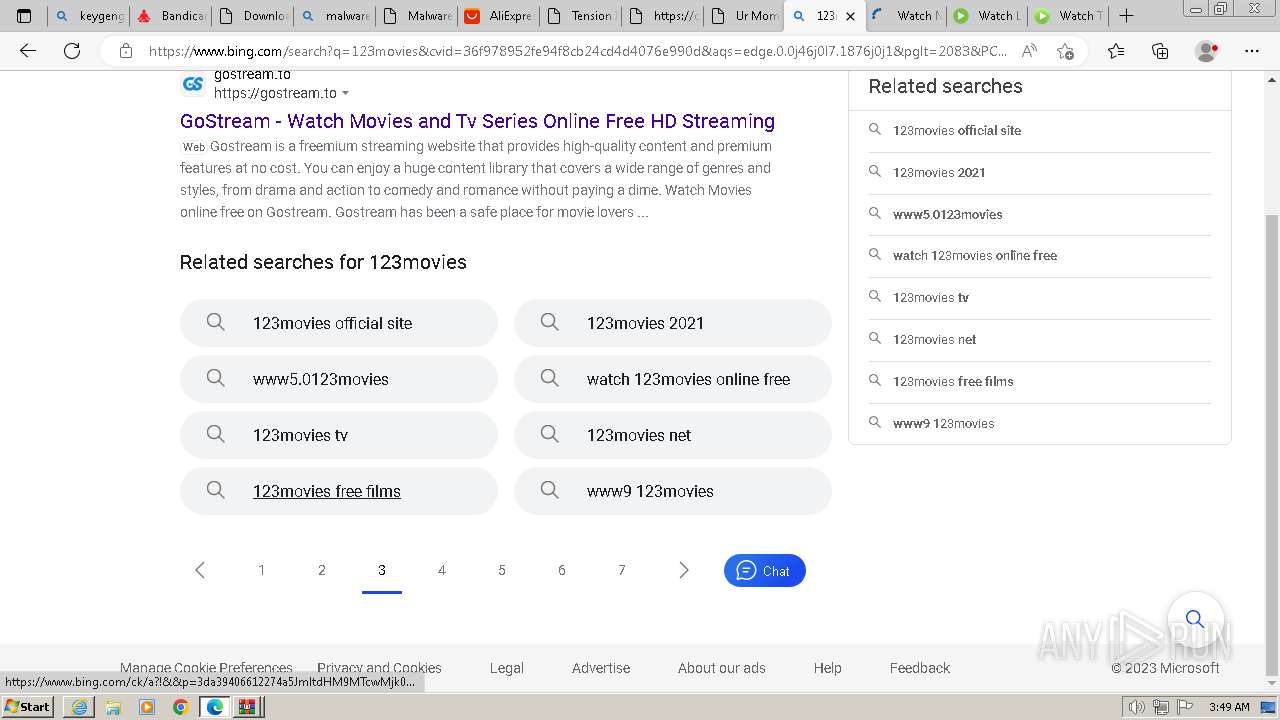Switch to the keygeng tab
1280x720 pixels.
(89, 15)
